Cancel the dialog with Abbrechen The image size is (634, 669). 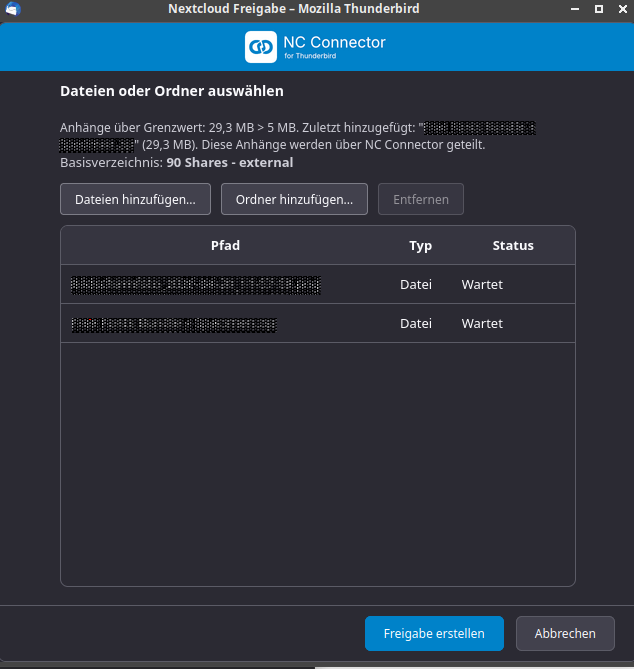[x=565, y=633]
